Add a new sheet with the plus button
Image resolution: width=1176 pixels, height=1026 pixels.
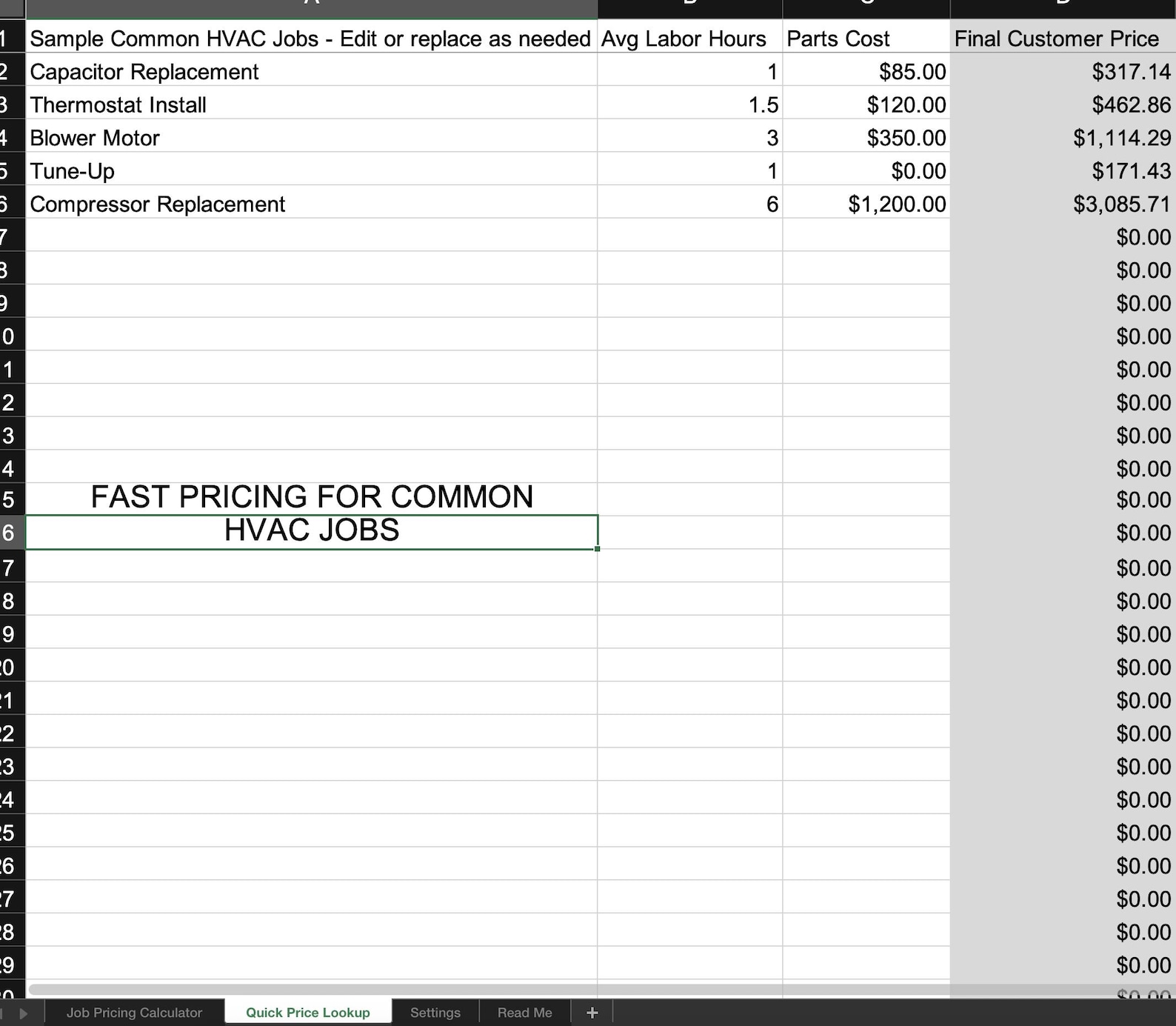tap(592, 1013)
